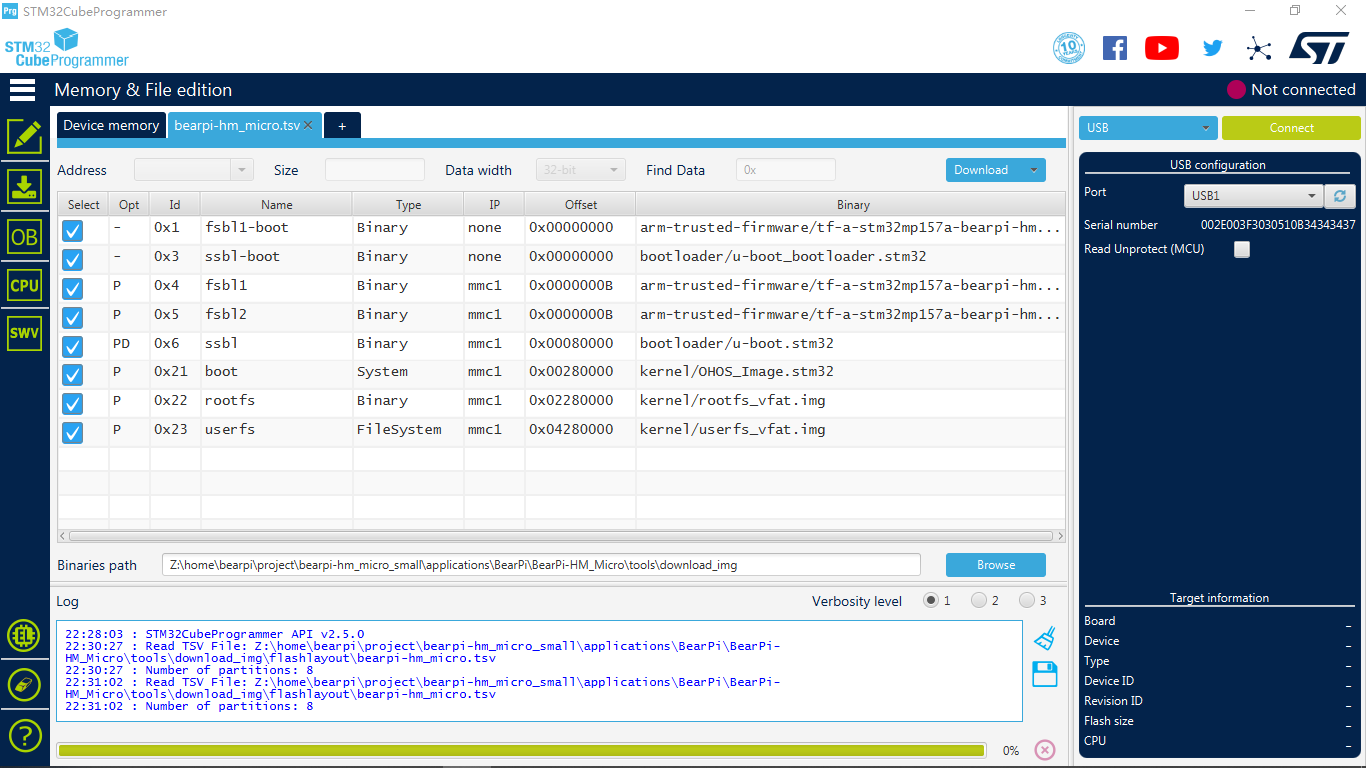Cancel the operation beside progress bar
The height and width of the screenshot is (768, 1366).
point(1045,750)
